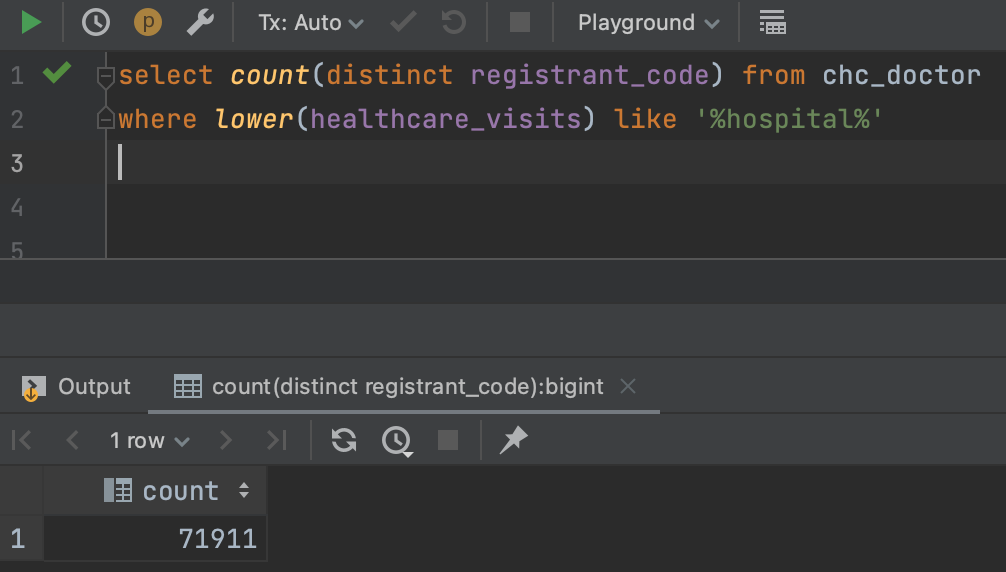Click the 'chc_doctor' table name in the query
This screenshot has height=572, width=1006.
[x=901, y=76]
